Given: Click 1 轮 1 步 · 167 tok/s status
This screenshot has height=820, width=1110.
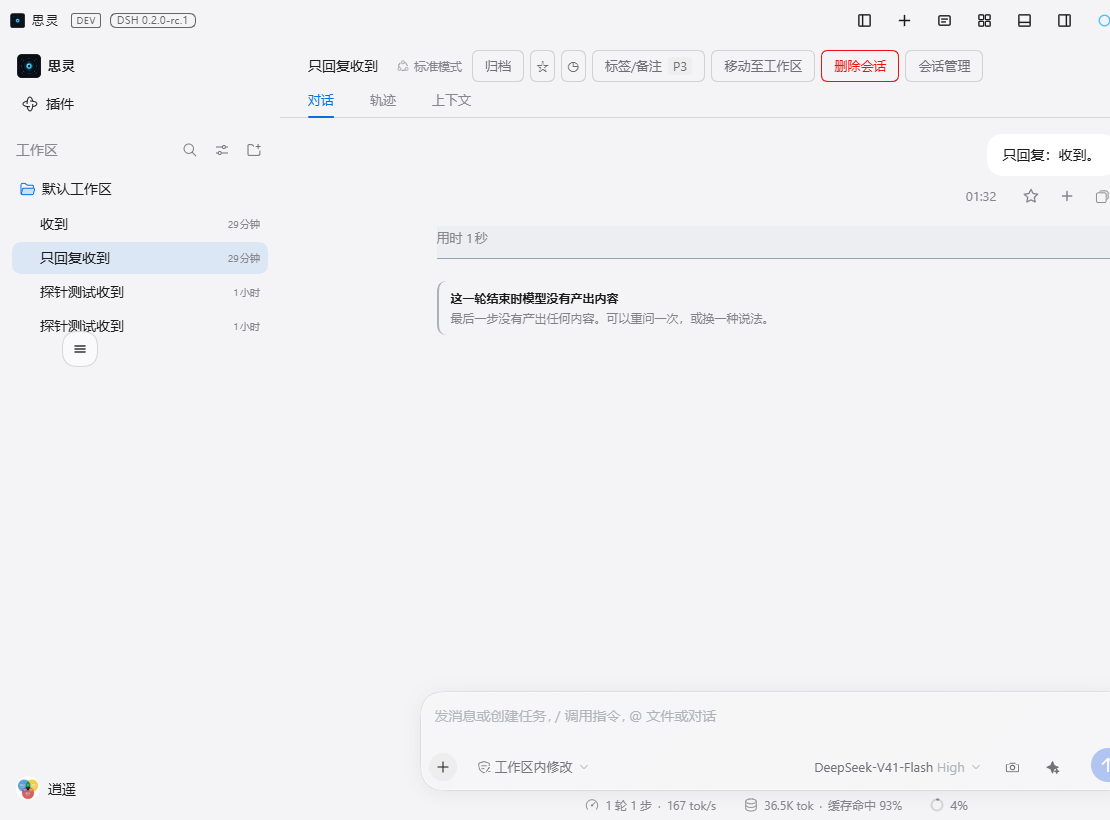Looking at the screenshot, I should (x=651, y=806).
